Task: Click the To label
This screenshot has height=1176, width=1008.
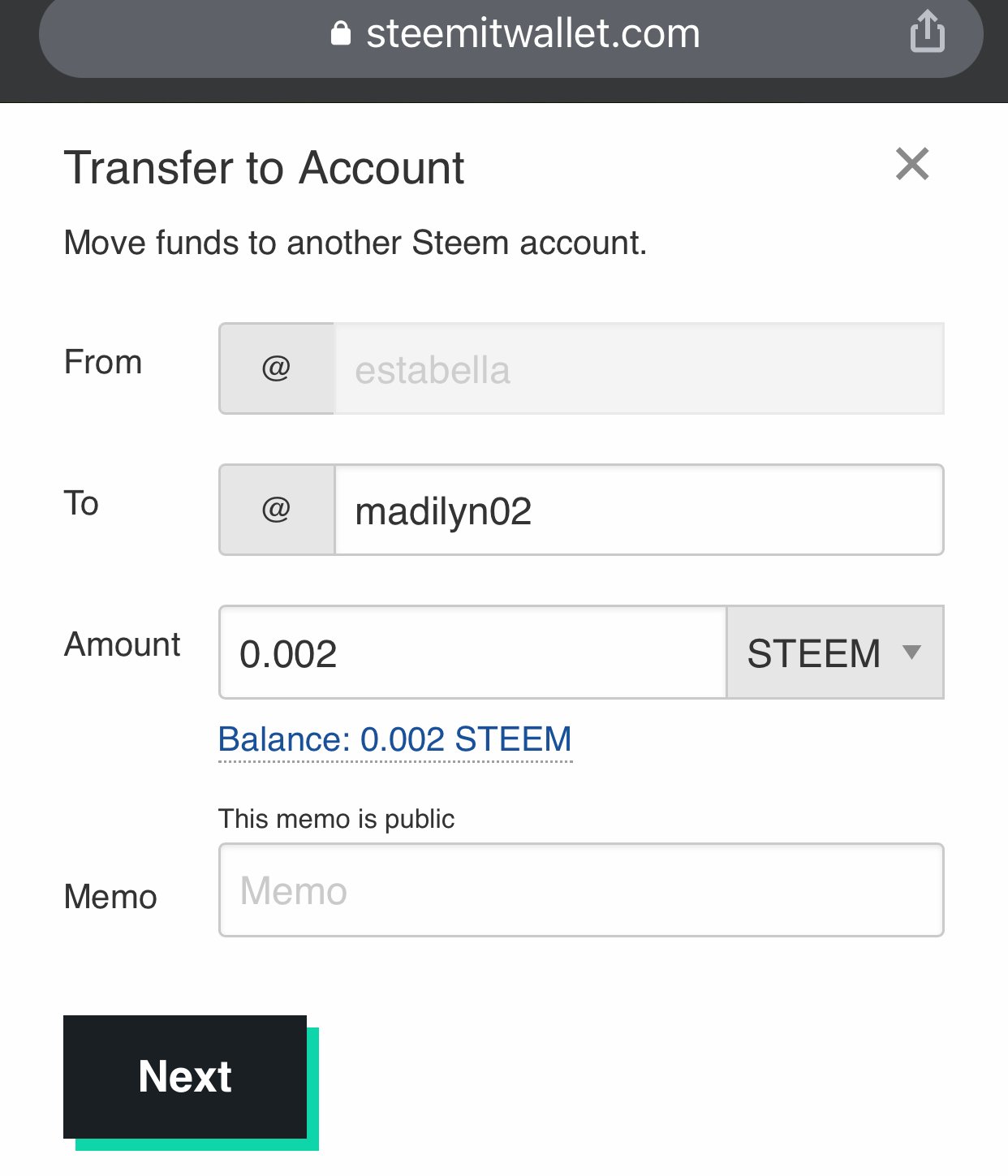Action: (81, 503)
